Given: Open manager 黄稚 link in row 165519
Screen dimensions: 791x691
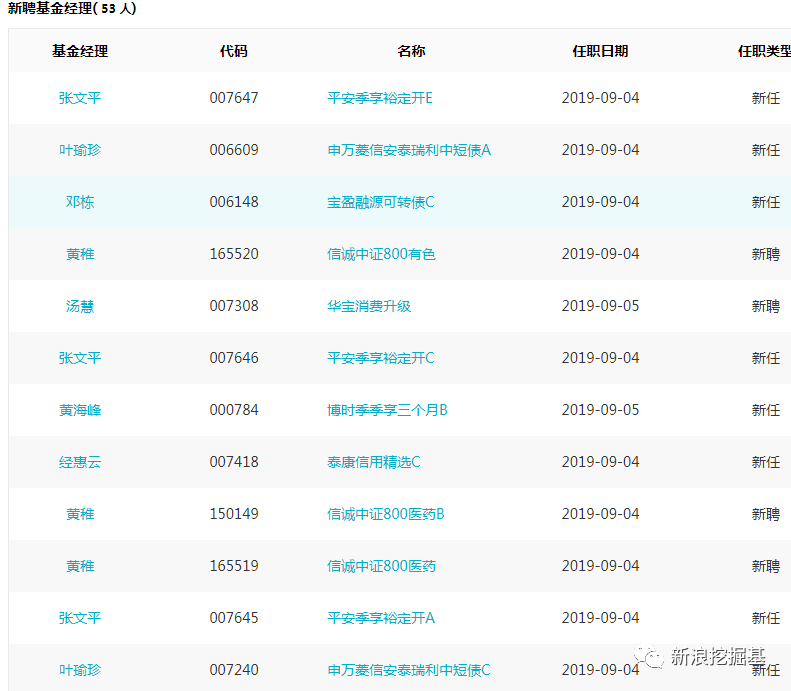Looking at the screenshot, I should [x=80, y=565].
